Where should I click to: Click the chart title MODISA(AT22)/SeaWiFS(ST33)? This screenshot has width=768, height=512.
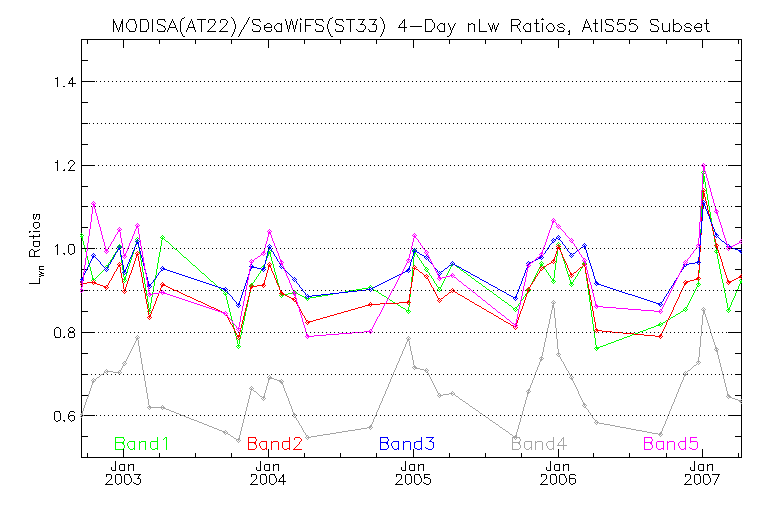pyautogui.click(x=410, y=25)
